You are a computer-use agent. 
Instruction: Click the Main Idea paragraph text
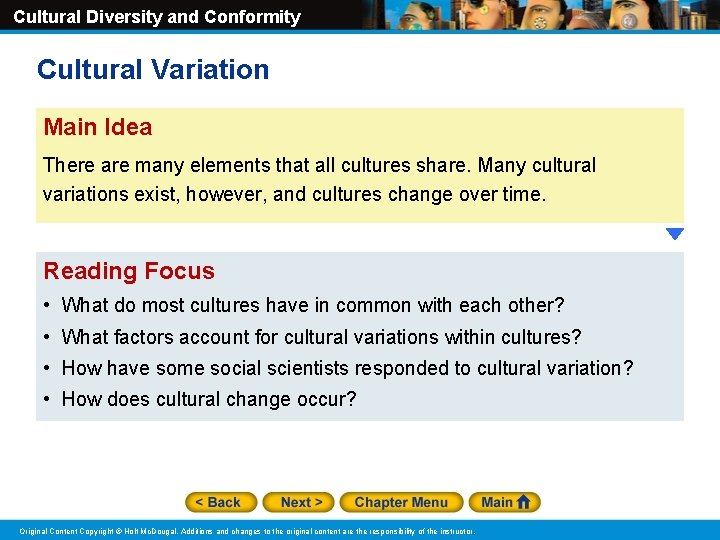pos(319,180)
